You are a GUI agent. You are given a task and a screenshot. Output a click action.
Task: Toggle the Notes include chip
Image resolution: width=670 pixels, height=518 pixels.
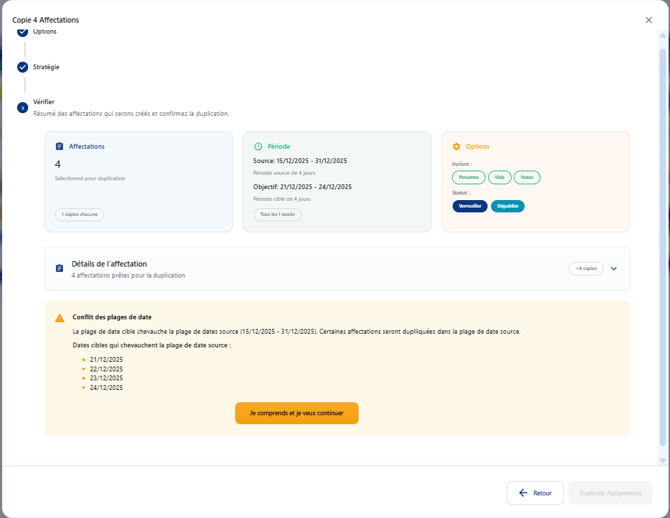[527, 177]
